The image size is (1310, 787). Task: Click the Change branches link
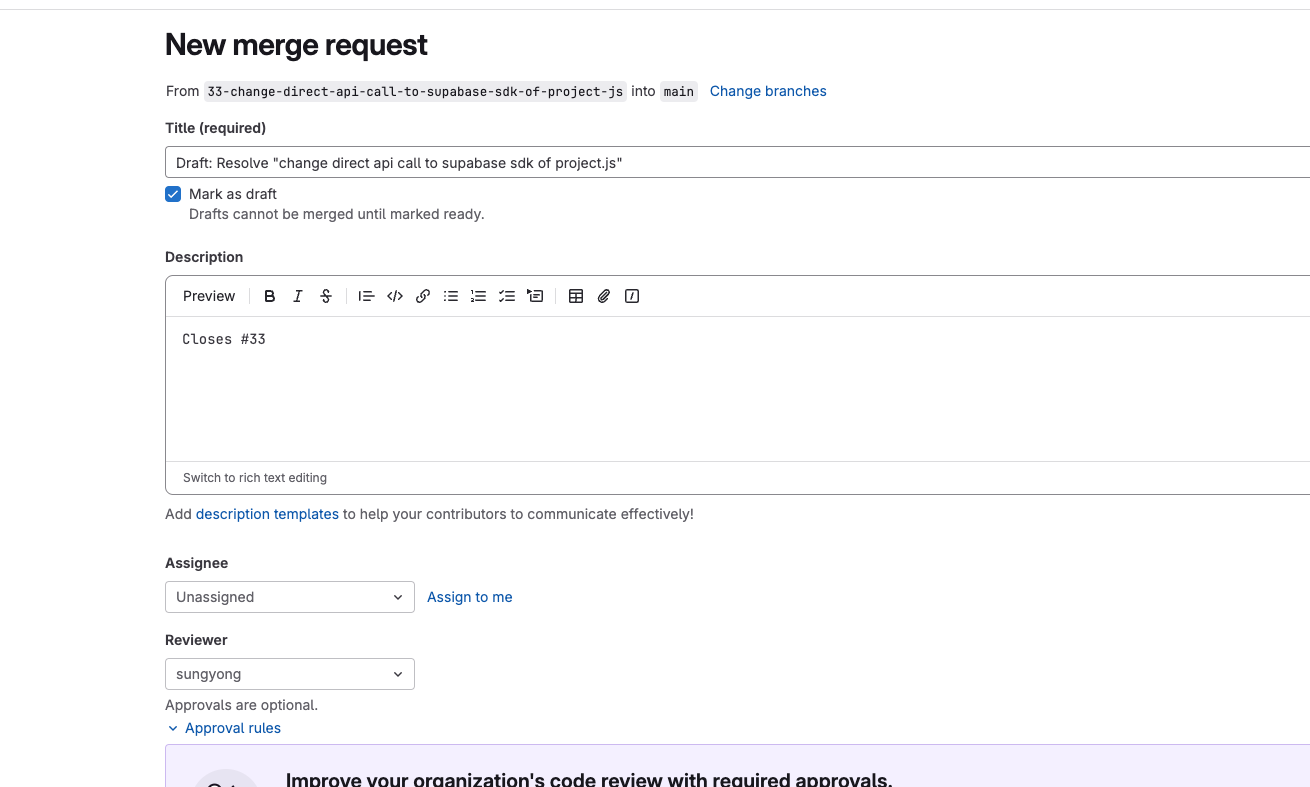(x=768, y=91)
